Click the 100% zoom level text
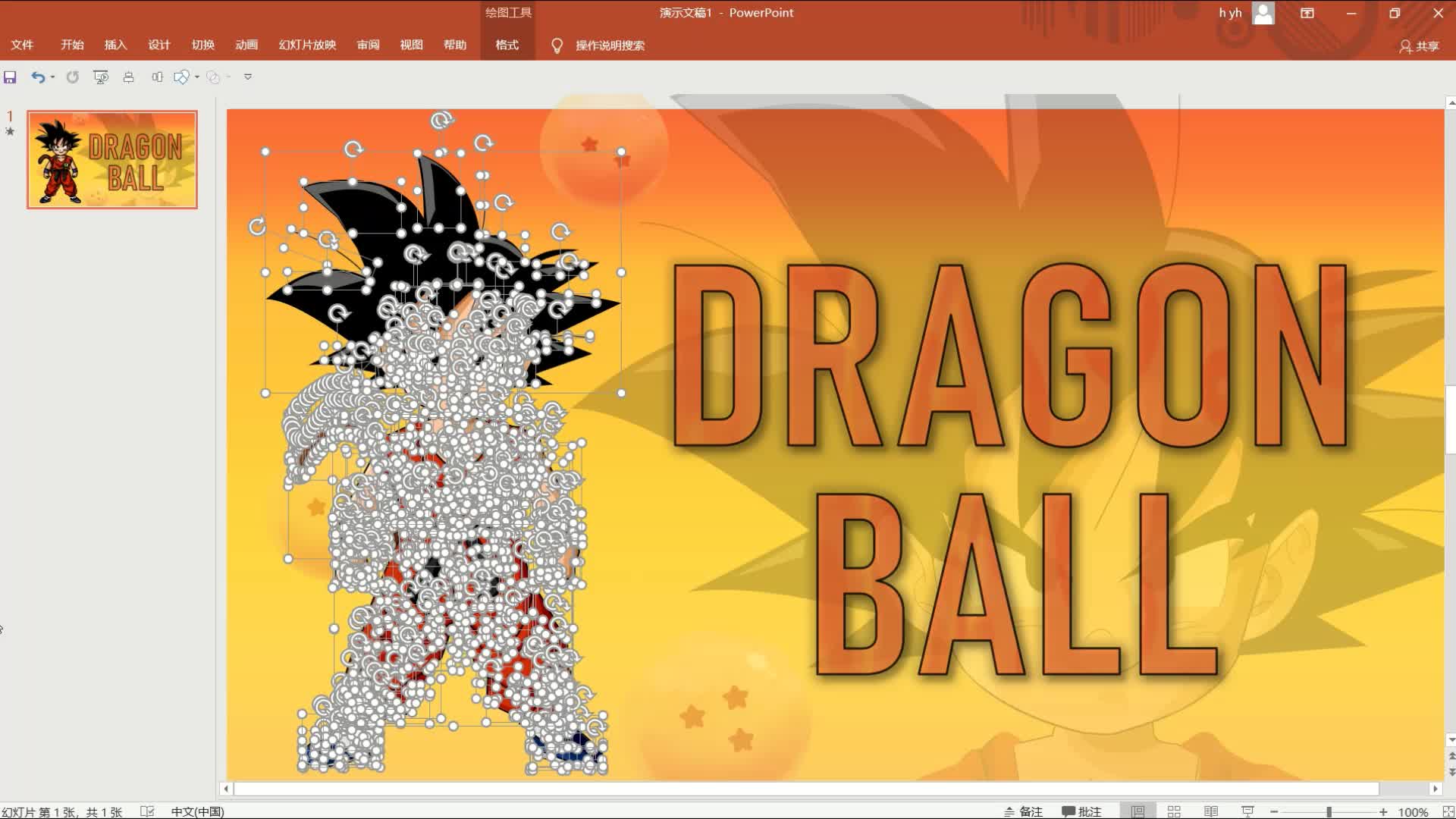The image size is (1456, 819). click(1413, 811)
